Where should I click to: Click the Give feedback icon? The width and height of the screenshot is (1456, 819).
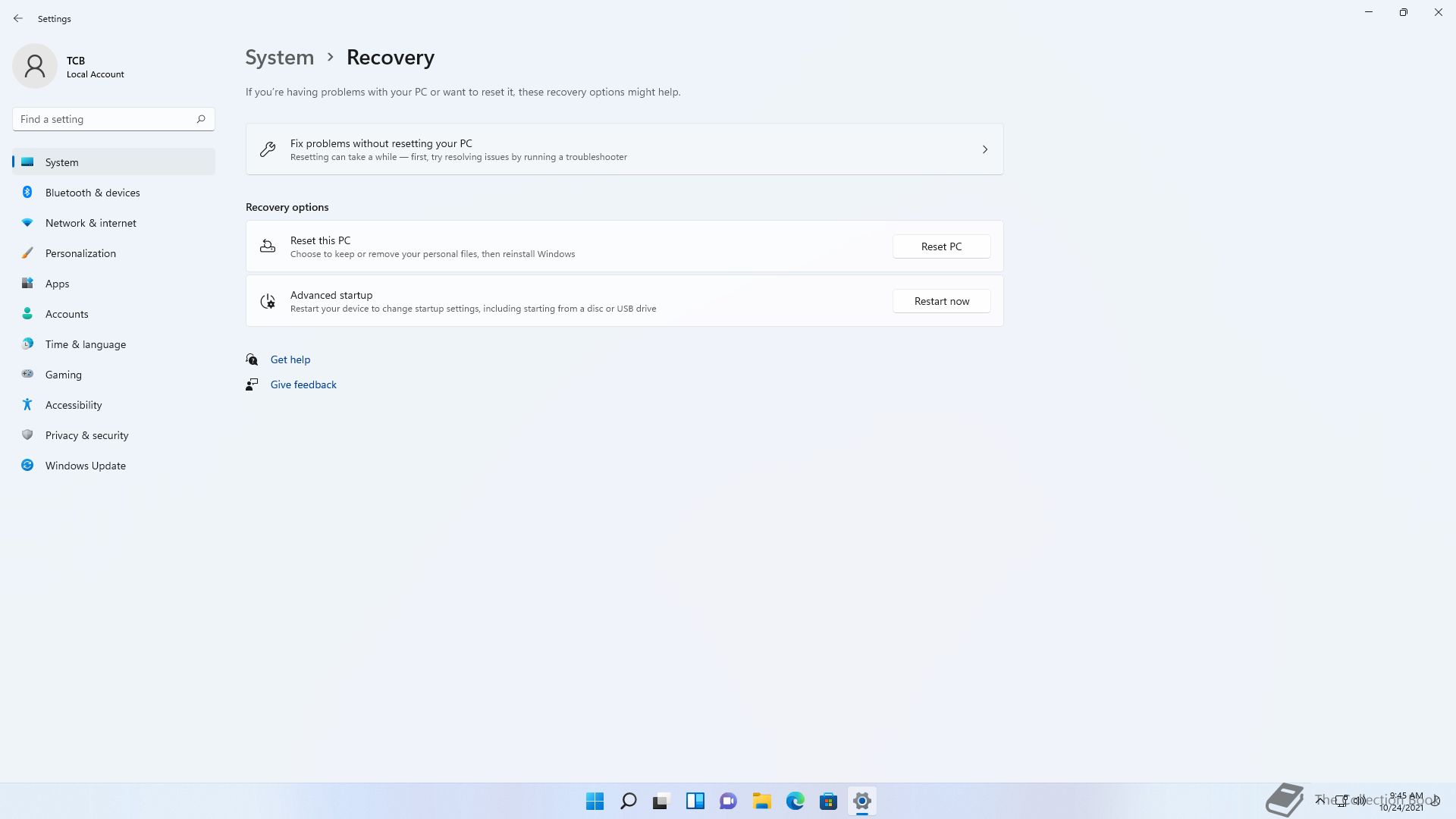click(x=252, y=384)
